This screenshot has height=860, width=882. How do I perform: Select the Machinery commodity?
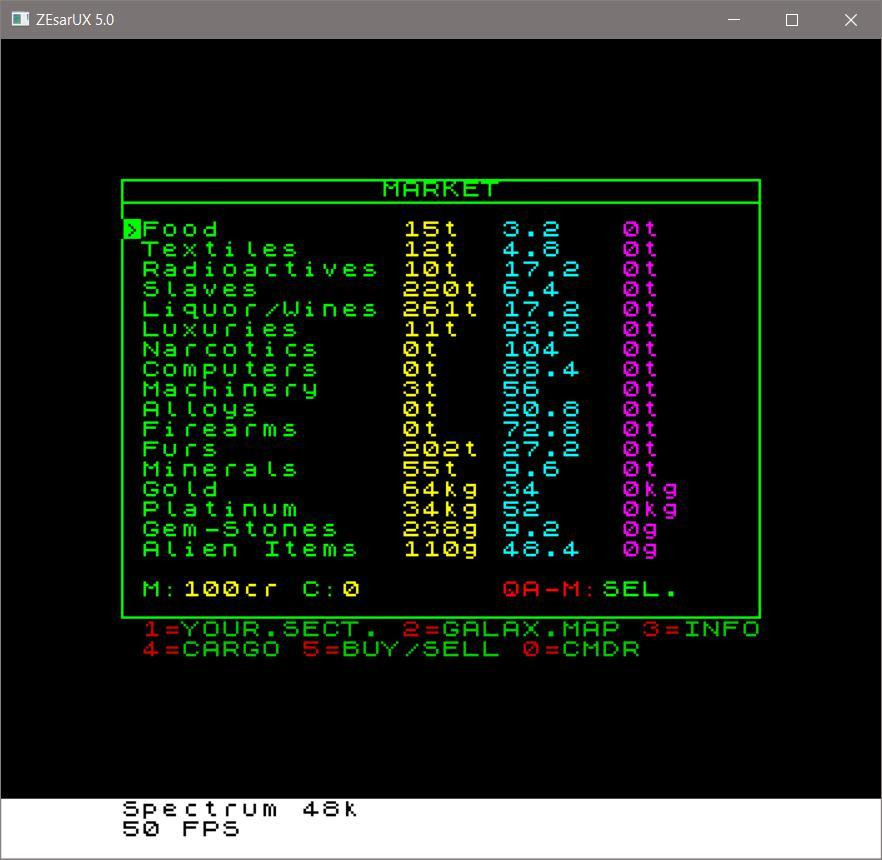[399, 389]
